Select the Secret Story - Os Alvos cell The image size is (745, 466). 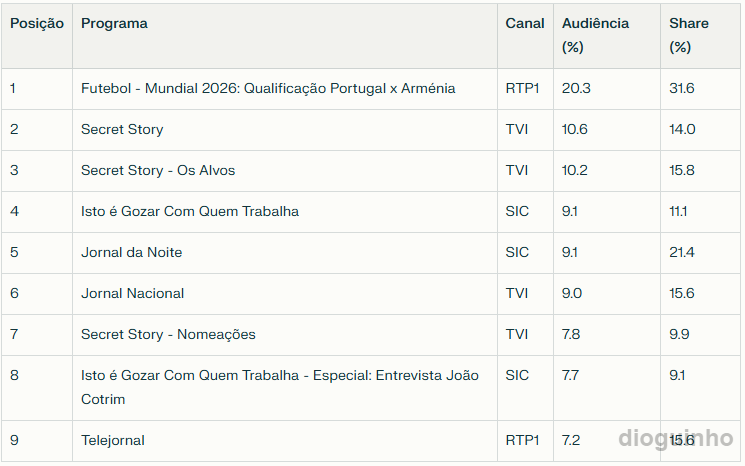coord(158,170)
